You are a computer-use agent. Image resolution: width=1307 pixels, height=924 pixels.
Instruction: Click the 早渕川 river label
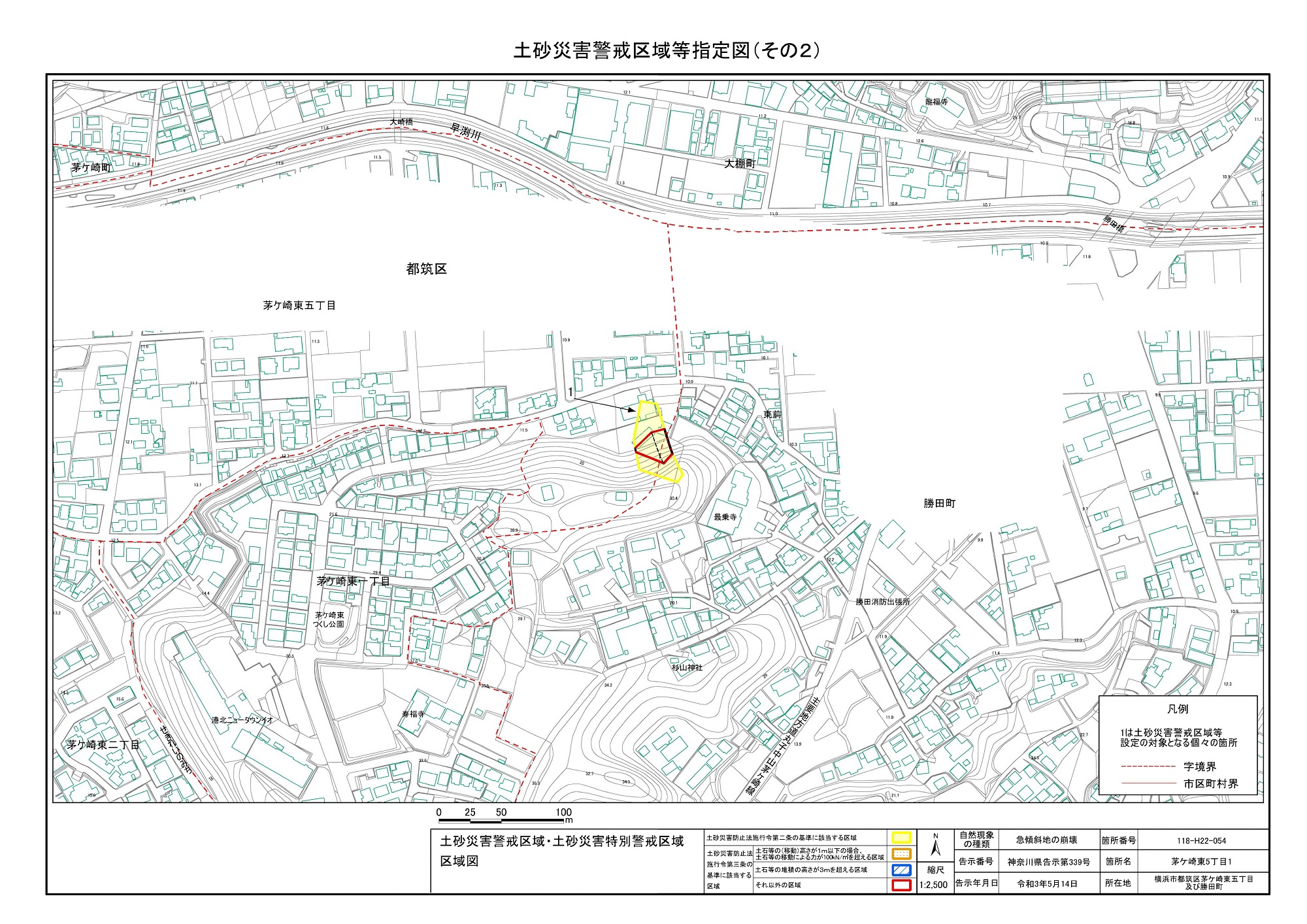point(466,131)
